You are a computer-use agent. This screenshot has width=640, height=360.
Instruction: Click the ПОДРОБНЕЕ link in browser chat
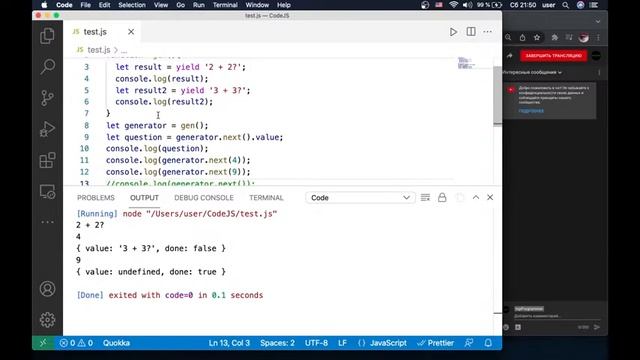coord(531,111)
